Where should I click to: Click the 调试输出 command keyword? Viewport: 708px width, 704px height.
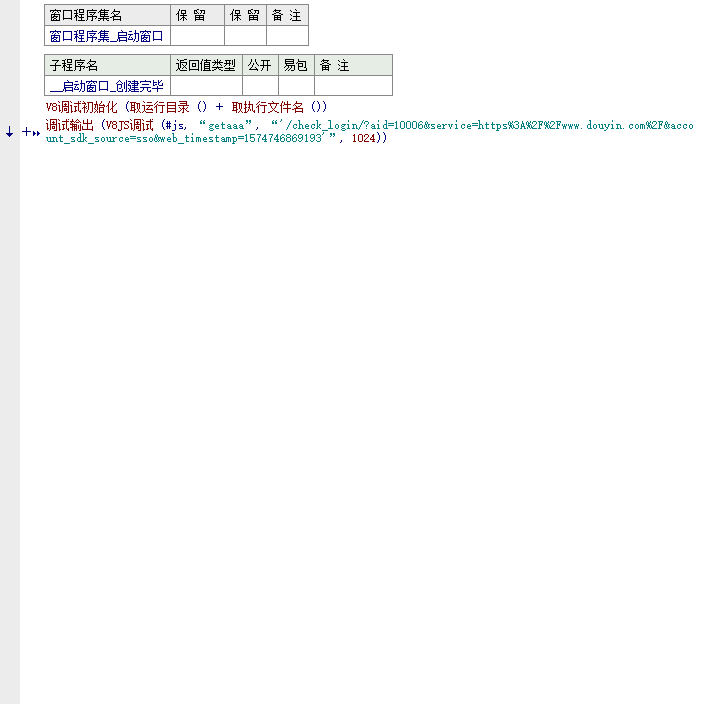coord(70,125)
